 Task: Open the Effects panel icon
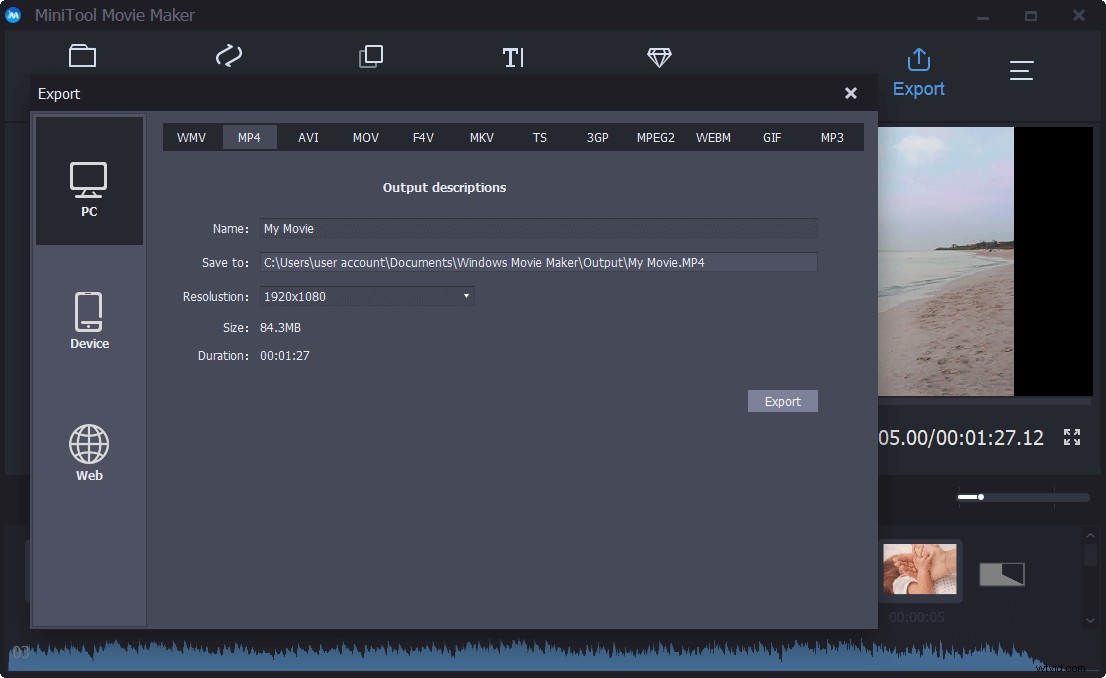(370, 55)
